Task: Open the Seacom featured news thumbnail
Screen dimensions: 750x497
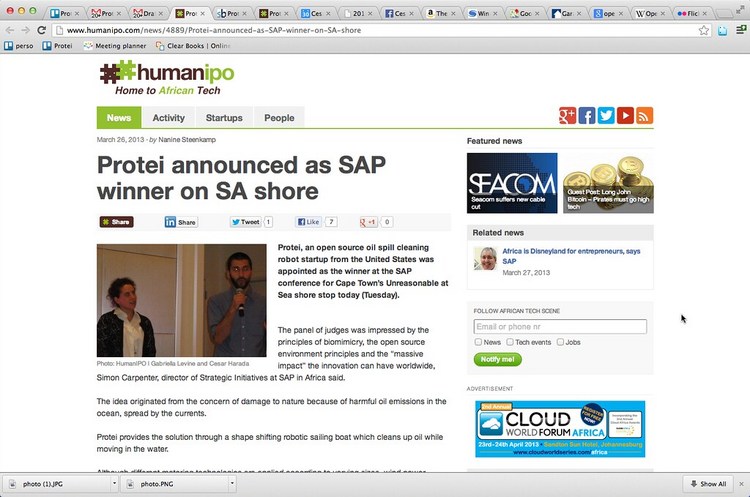Action: pyautogui.click(x=512, y=183)
